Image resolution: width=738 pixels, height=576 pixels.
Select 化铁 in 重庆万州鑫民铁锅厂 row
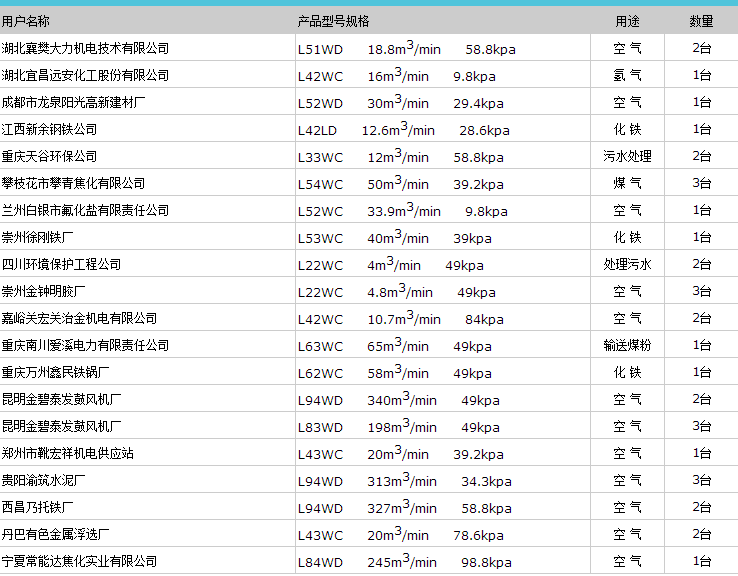(627, 372)
